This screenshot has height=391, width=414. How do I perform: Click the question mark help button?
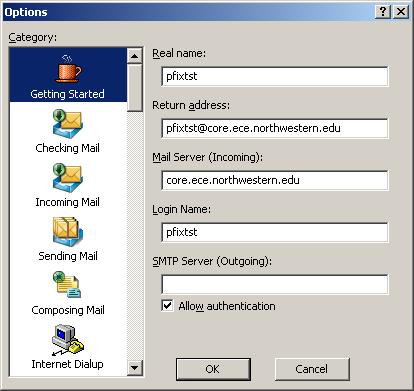(x=383, y=12)
